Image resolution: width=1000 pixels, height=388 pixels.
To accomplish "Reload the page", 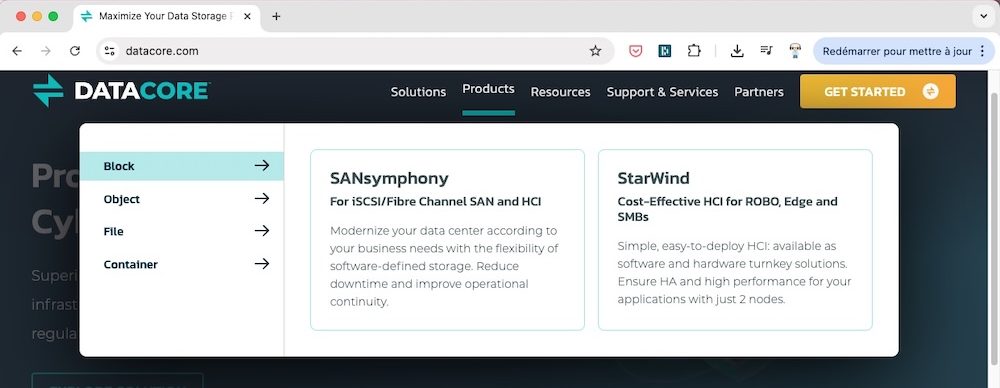I will (75, 51).
